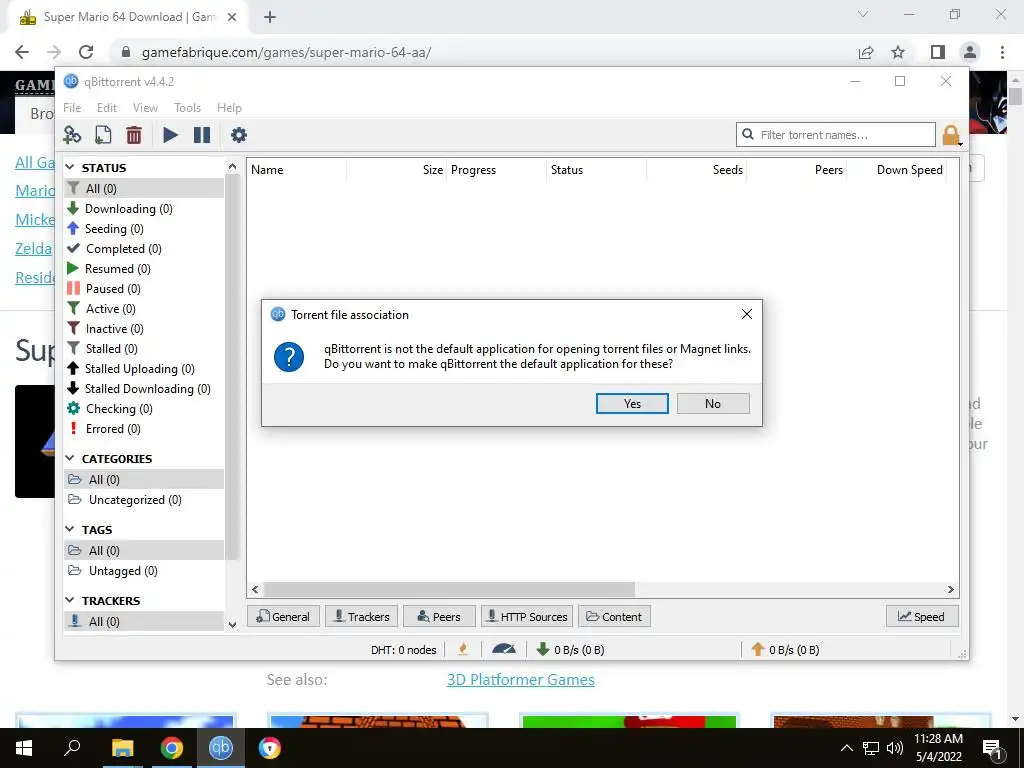Viewport: 1024px width, 768px height.
Task: Reload the page in Chrome
Action: click(x=86, y=52)
